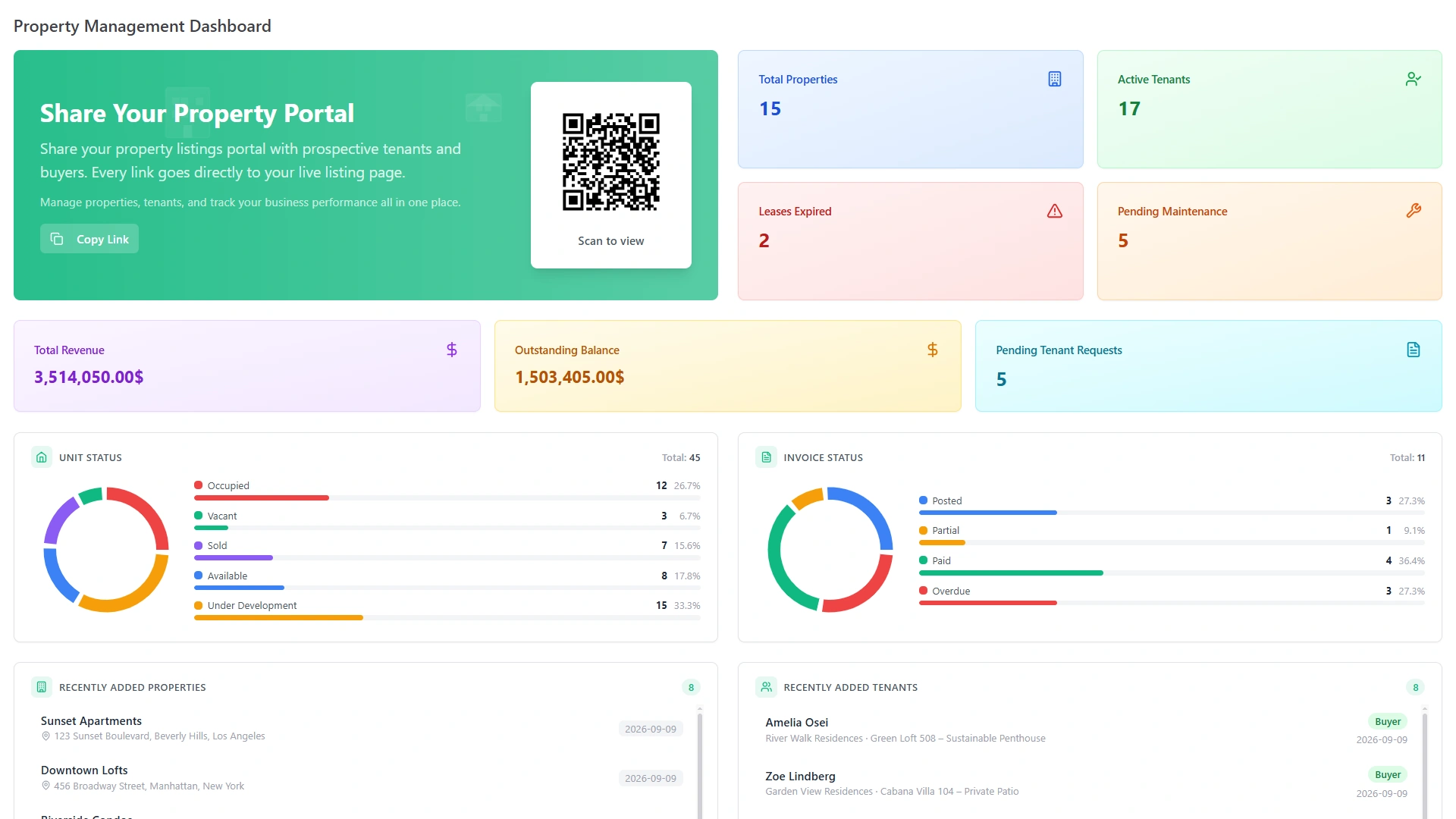
Task: Open the Leases Expired card
Action: (x=910, y=241)
